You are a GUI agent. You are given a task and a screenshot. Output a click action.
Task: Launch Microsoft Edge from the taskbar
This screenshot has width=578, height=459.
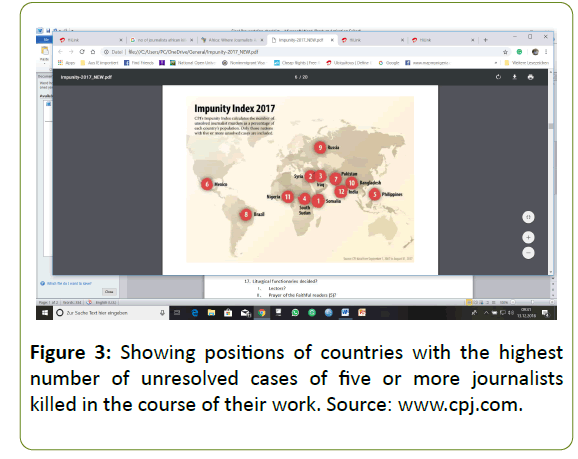point(195,313)
